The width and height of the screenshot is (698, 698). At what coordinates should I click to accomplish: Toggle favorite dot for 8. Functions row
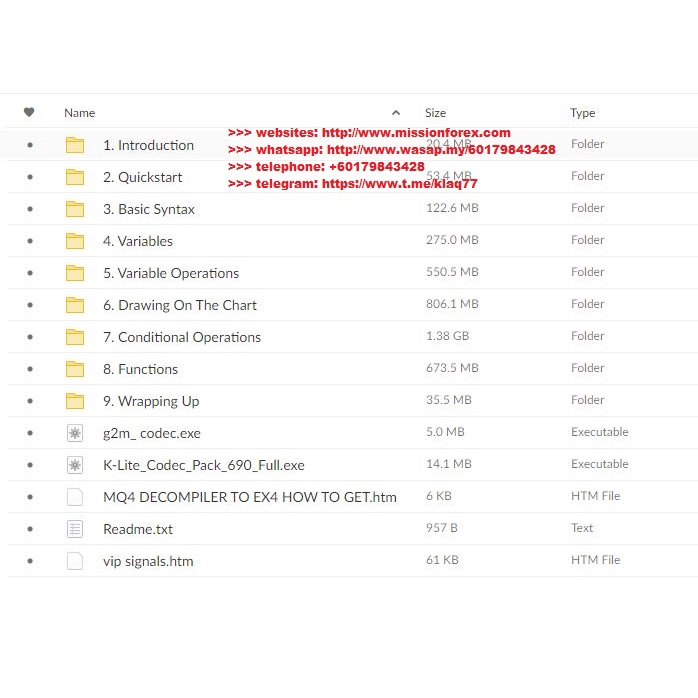pos(29,369)
